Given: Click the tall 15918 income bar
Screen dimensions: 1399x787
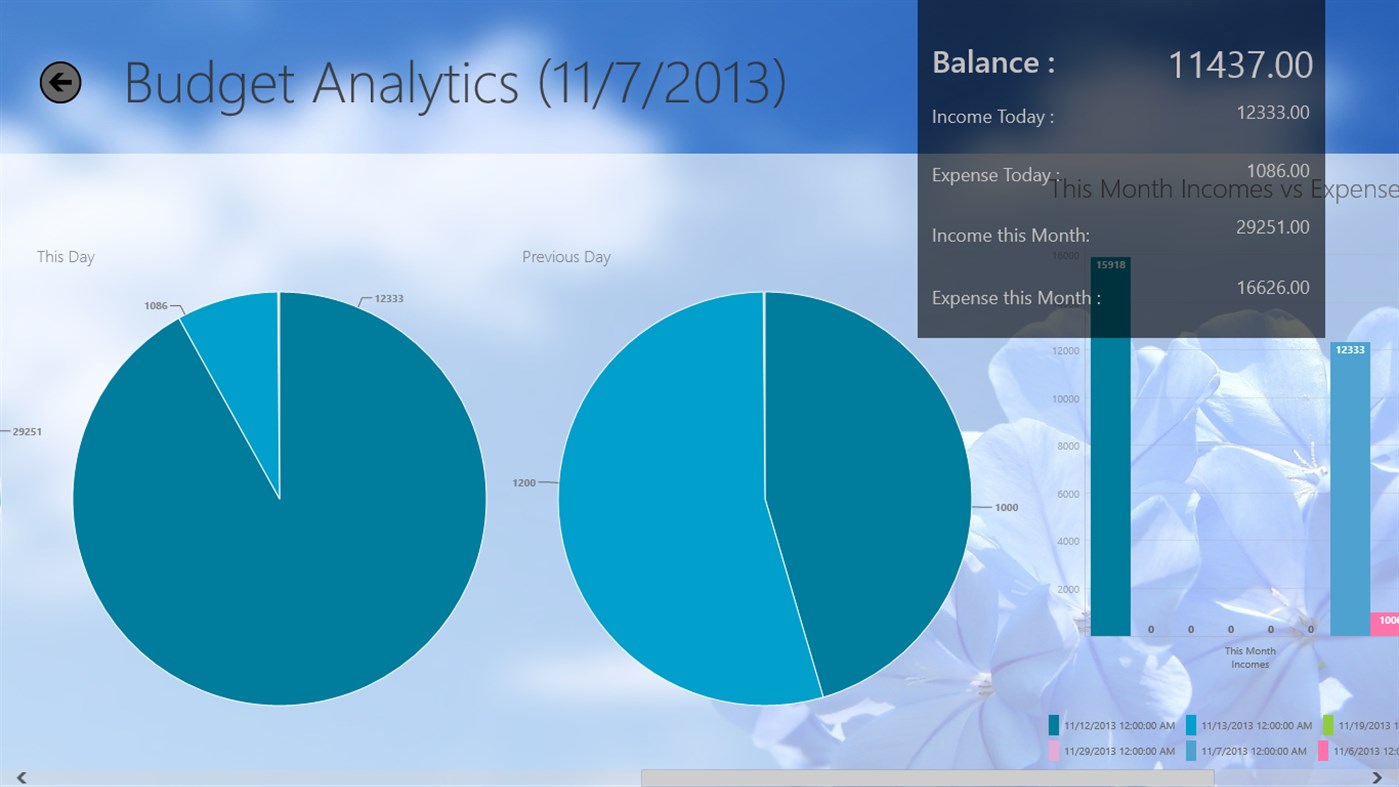Looking at the screenshot, I should click(x=1110, y=480).
